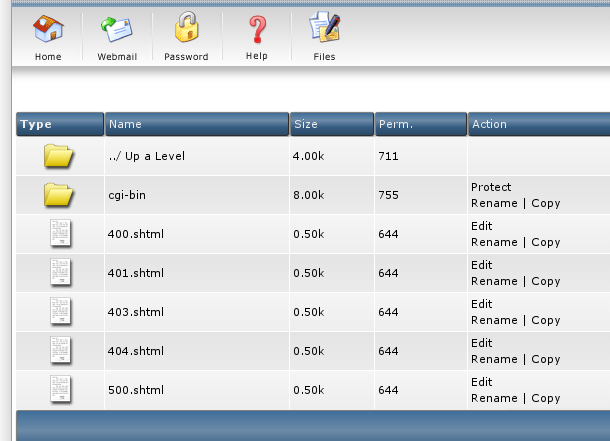Go to ../ Up a Level
This screenshot has height=441, width=610.
[x=147, y=156]
